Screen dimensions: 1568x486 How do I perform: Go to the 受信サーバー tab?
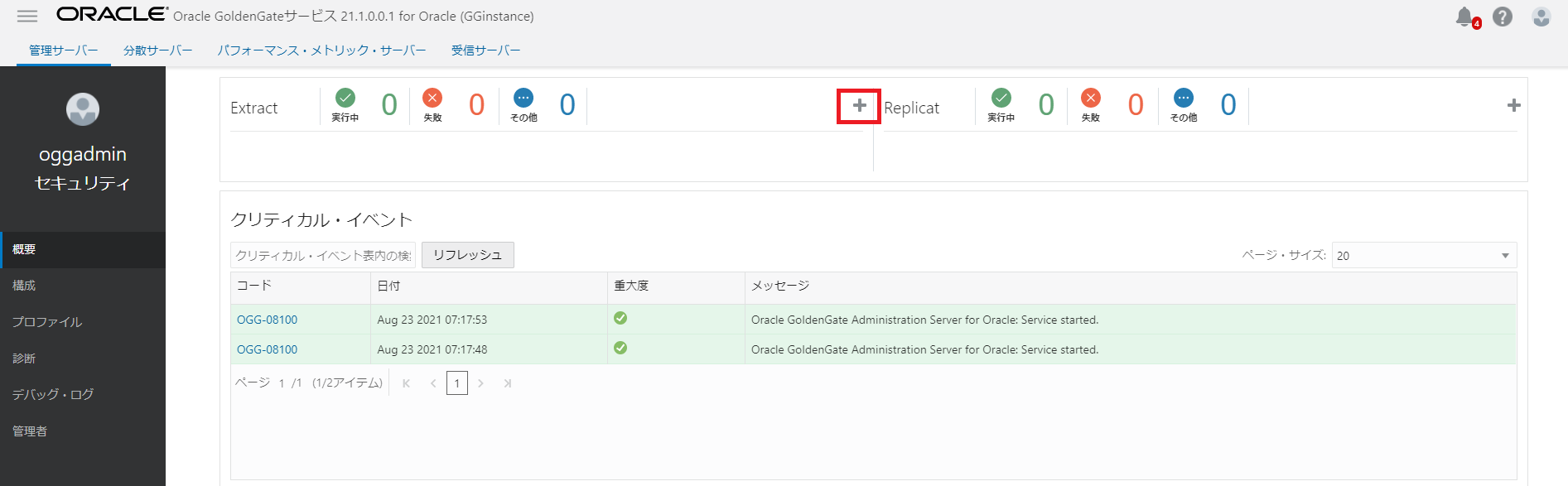tap(485, 51)
